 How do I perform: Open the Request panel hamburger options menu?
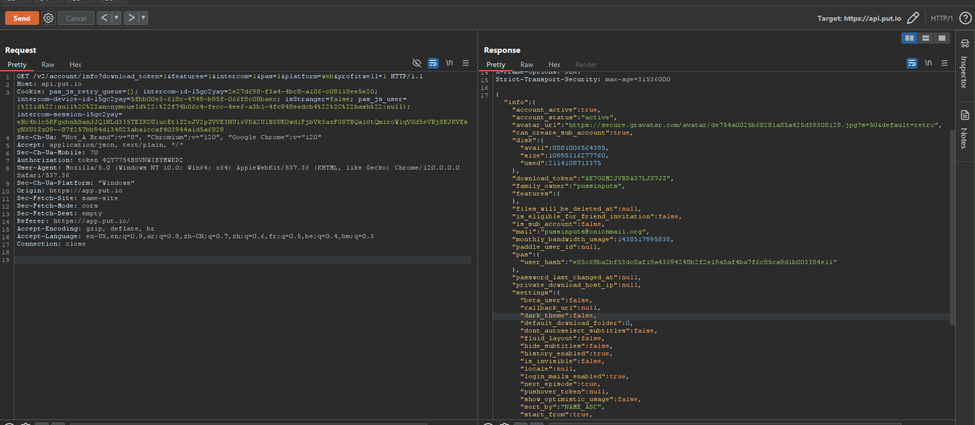point(465,63)
